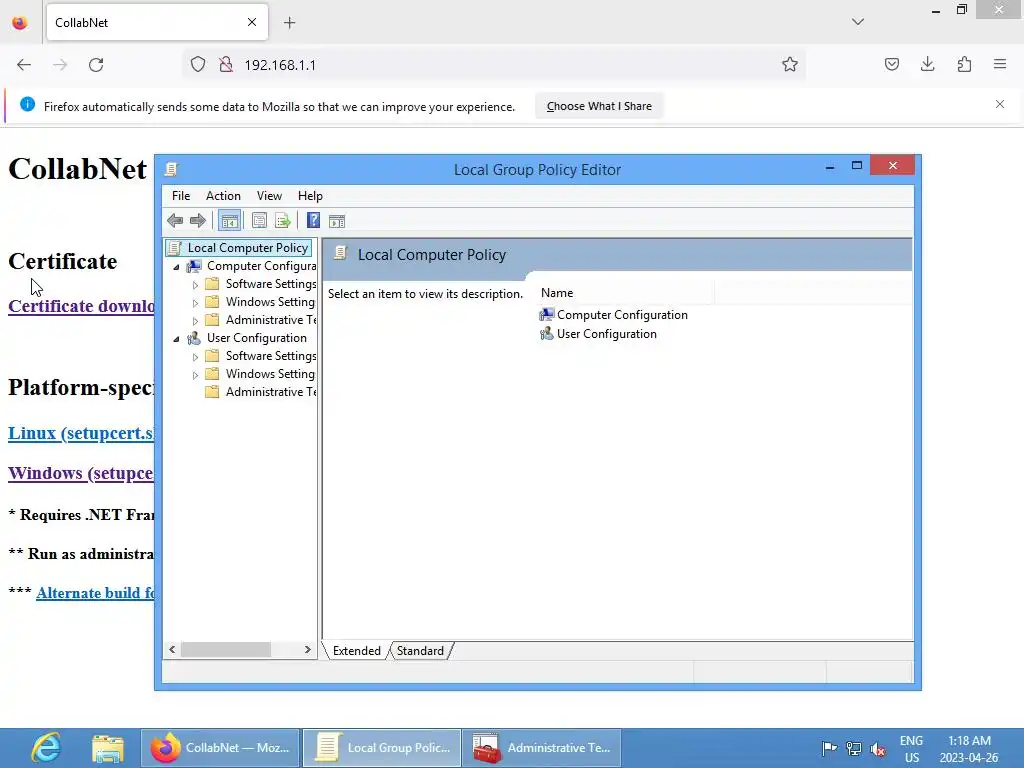Open the Firefox extensions icon
Screen dimensions: 1024x768
click(x=964, y=65)
